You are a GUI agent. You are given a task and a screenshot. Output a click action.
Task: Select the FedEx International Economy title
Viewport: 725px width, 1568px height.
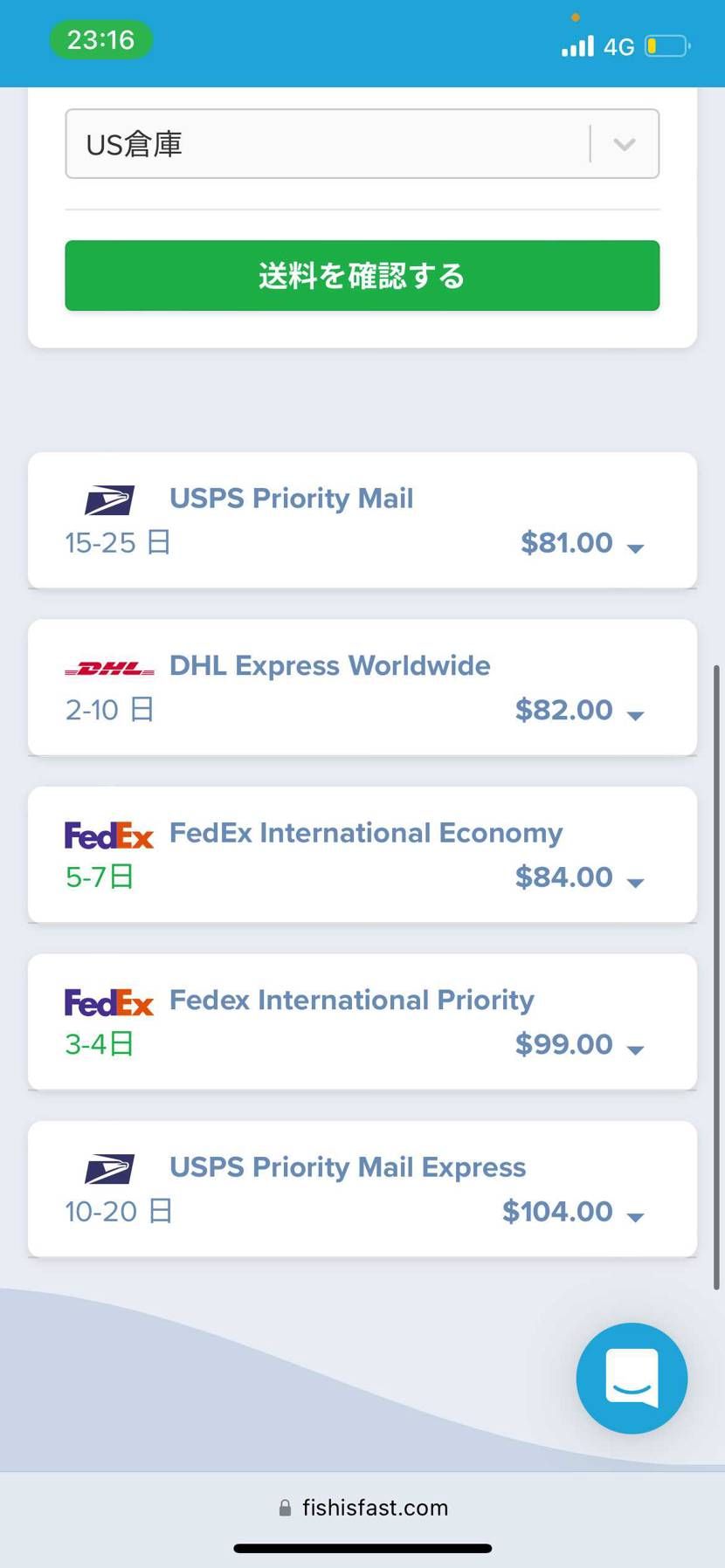click(366, 833)
